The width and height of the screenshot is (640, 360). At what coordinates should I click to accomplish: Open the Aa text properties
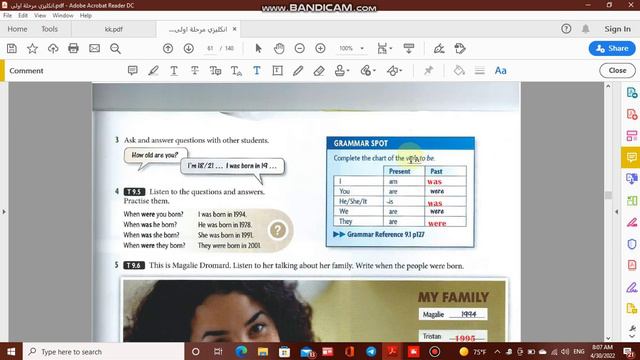click(500, 71)
